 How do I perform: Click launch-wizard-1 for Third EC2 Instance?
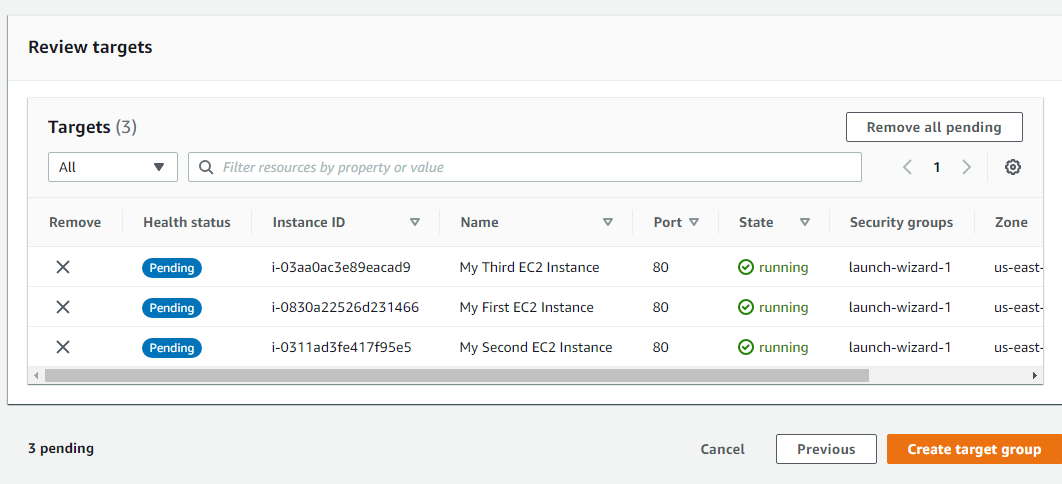(900, 267)
